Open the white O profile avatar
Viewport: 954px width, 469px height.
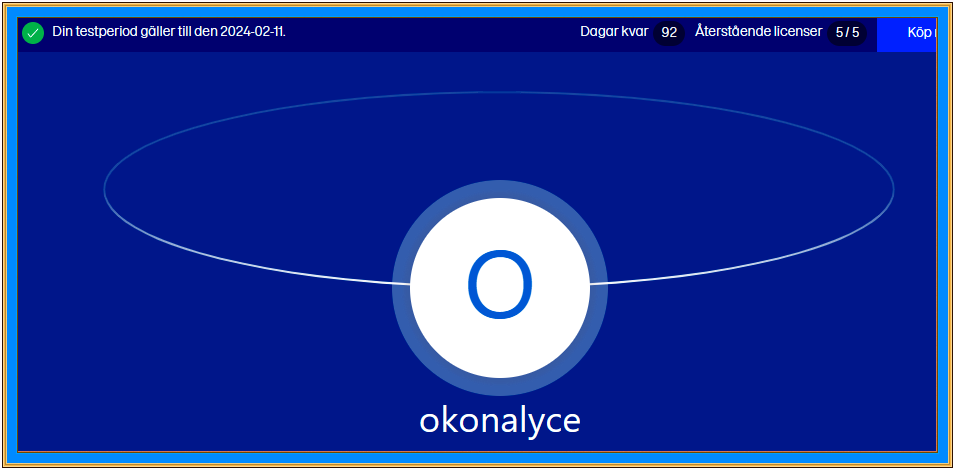[x=500, y=288]
